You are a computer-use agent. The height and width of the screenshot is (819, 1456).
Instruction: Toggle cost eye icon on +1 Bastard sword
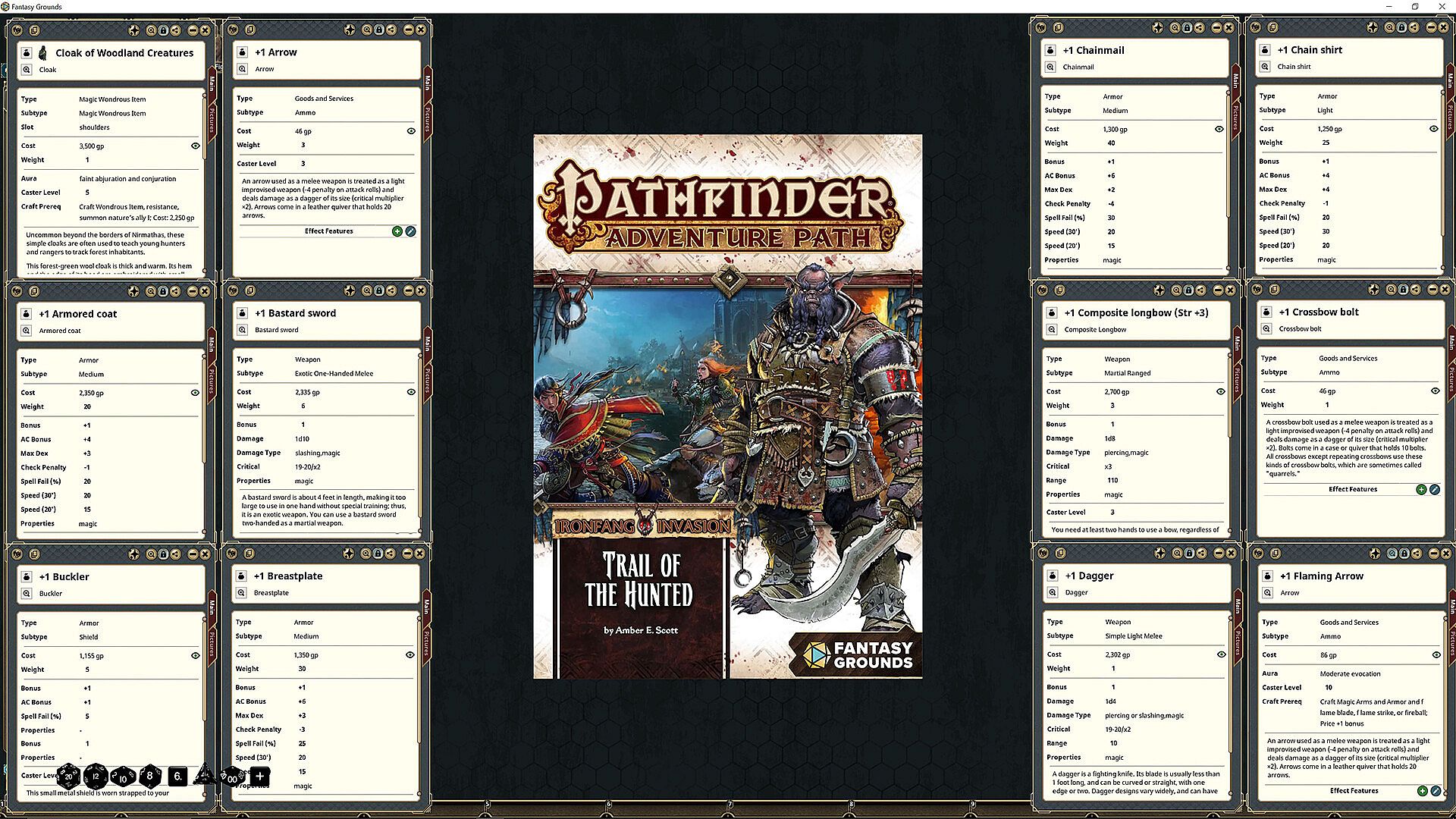point(411,392)
